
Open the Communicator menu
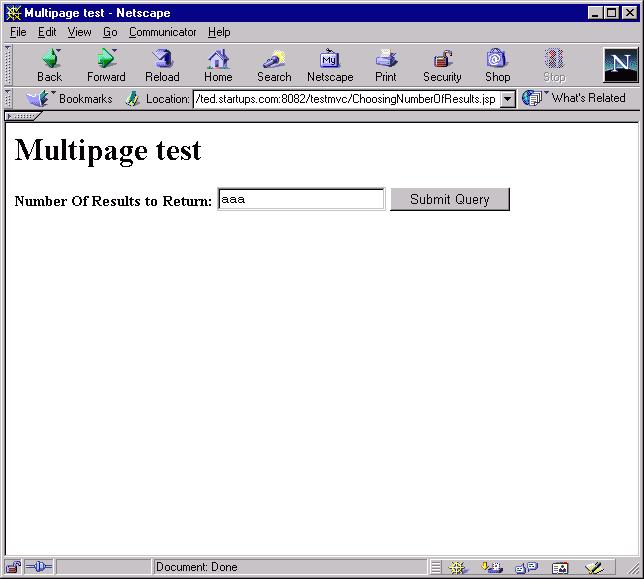(162, 32)
